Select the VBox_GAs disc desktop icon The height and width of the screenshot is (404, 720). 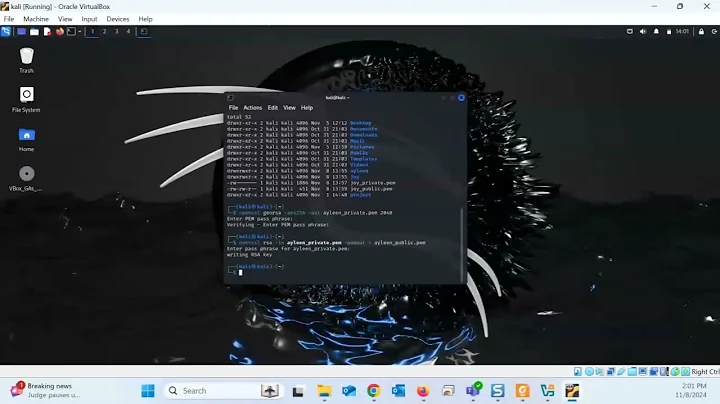click(26, 179)
